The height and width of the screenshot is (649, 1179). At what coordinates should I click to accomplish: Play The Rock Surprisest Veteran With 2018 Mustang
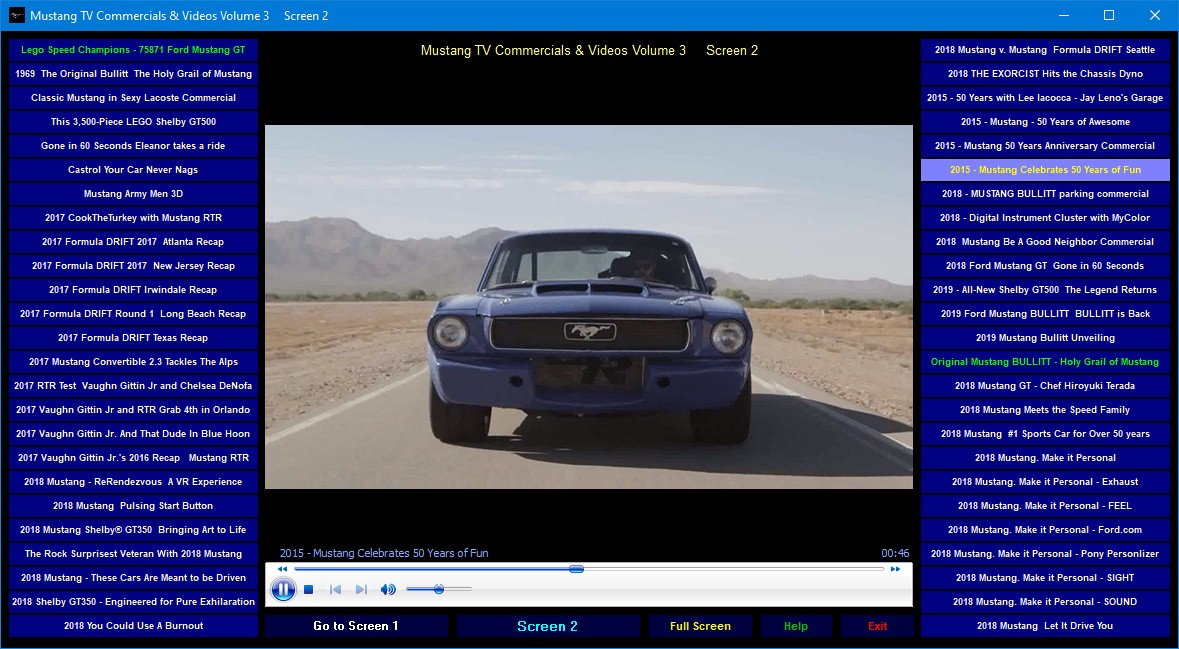(x=133, y=554)
